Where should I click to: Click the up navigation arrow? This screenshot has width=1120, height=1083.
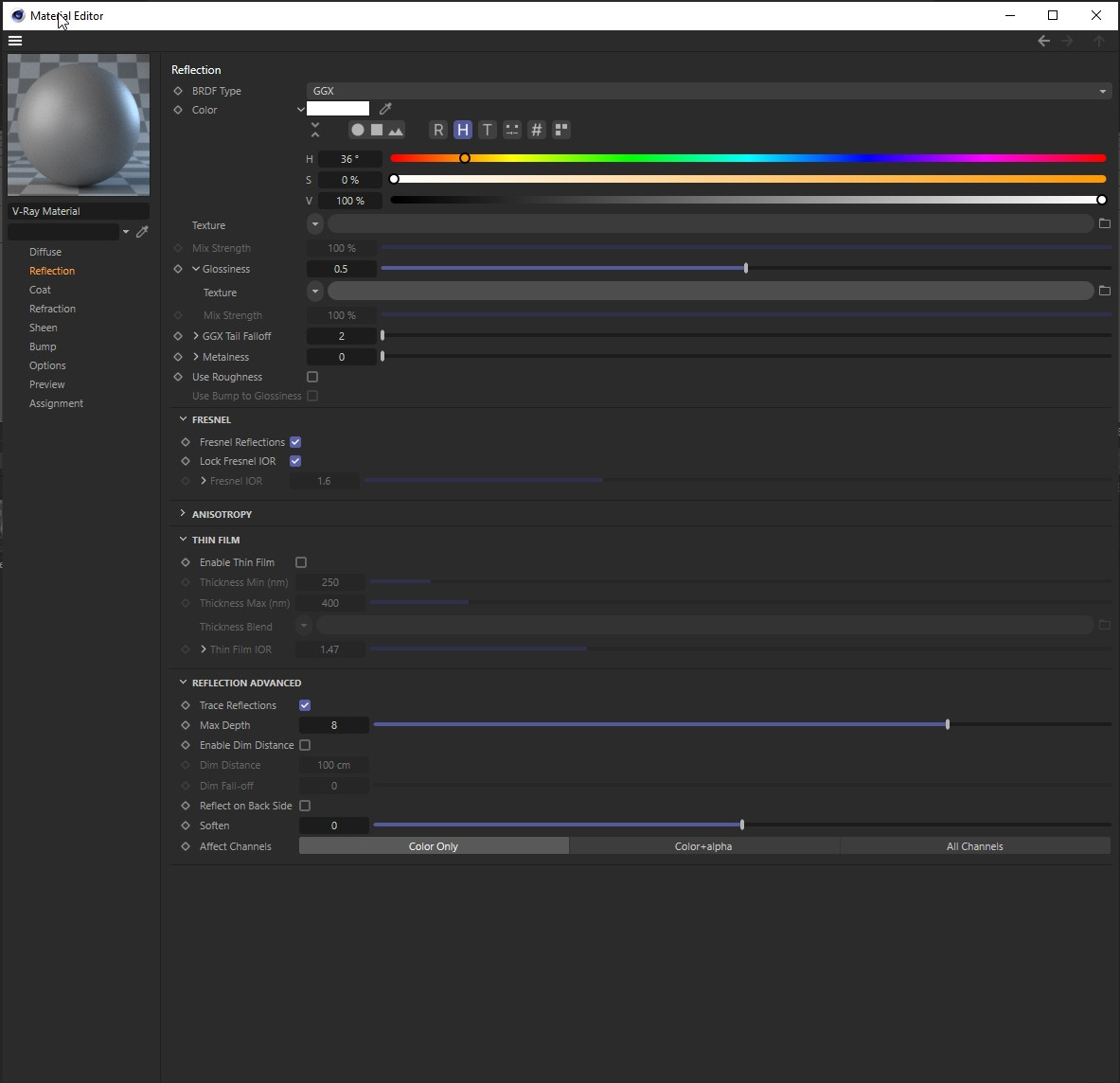[1099, 41]
